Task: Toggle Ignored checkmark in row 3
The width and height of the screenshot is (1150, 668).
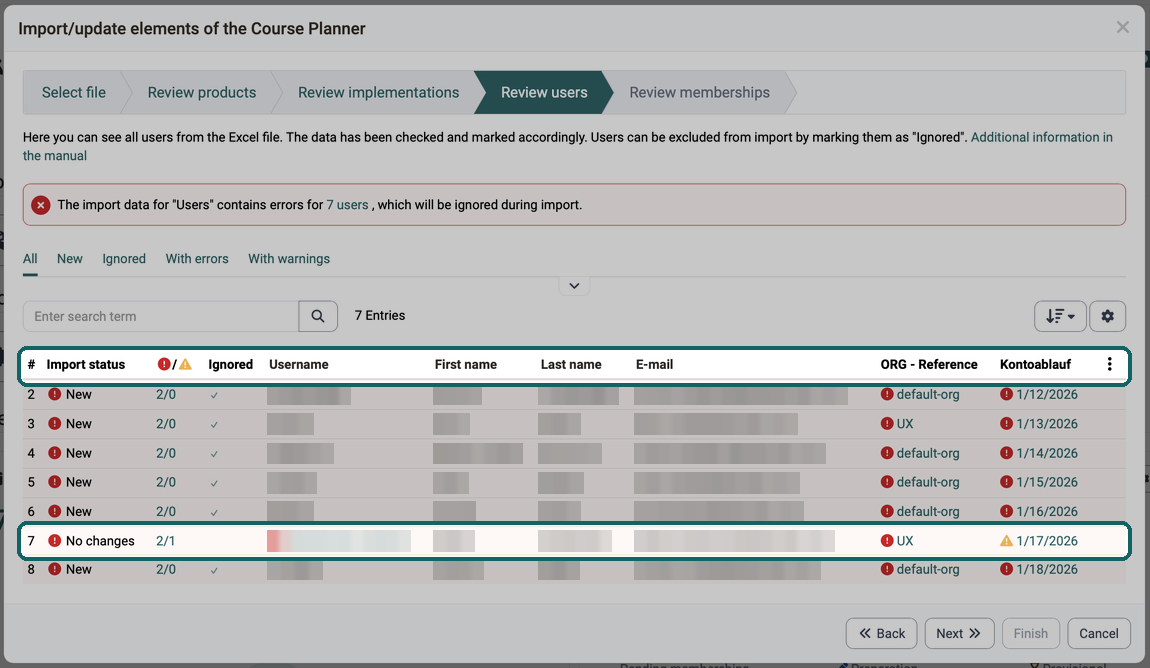Action: [x=214, y=425]
